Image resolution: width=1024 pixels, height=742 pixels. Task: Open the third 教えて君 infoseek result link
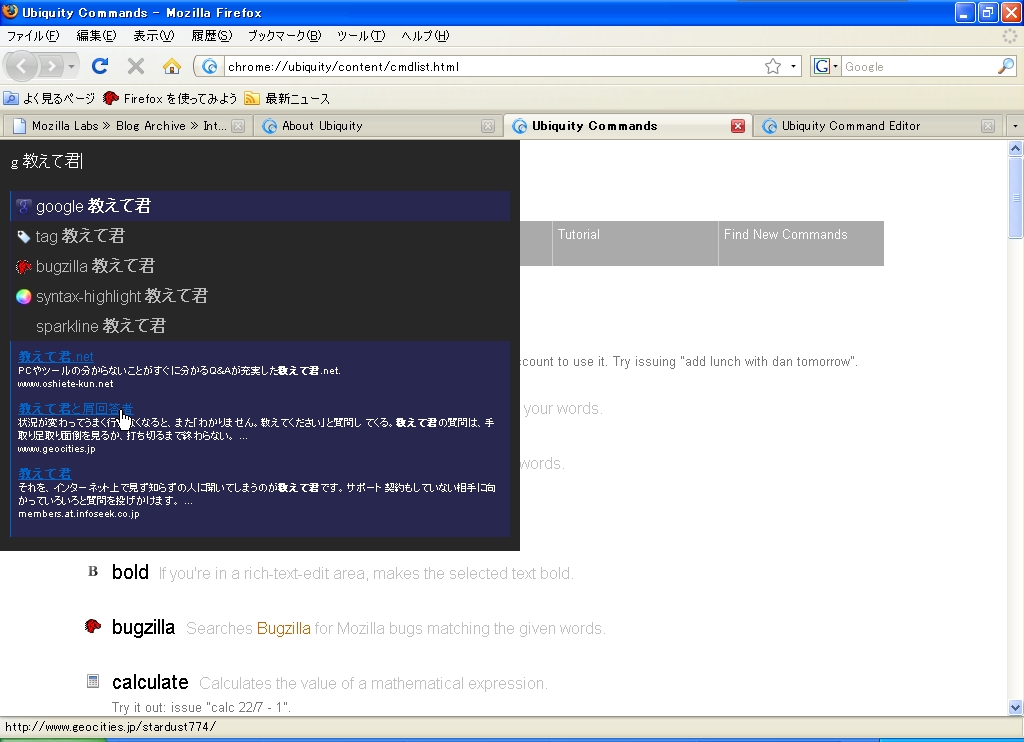(44, 474)
